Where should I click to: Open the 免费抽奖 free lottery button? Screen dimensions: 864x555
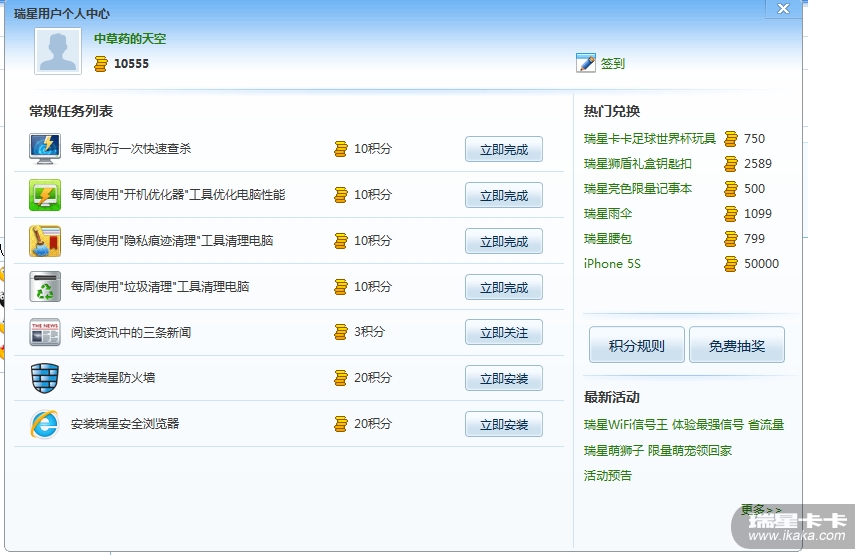click(x=737, y=345)
